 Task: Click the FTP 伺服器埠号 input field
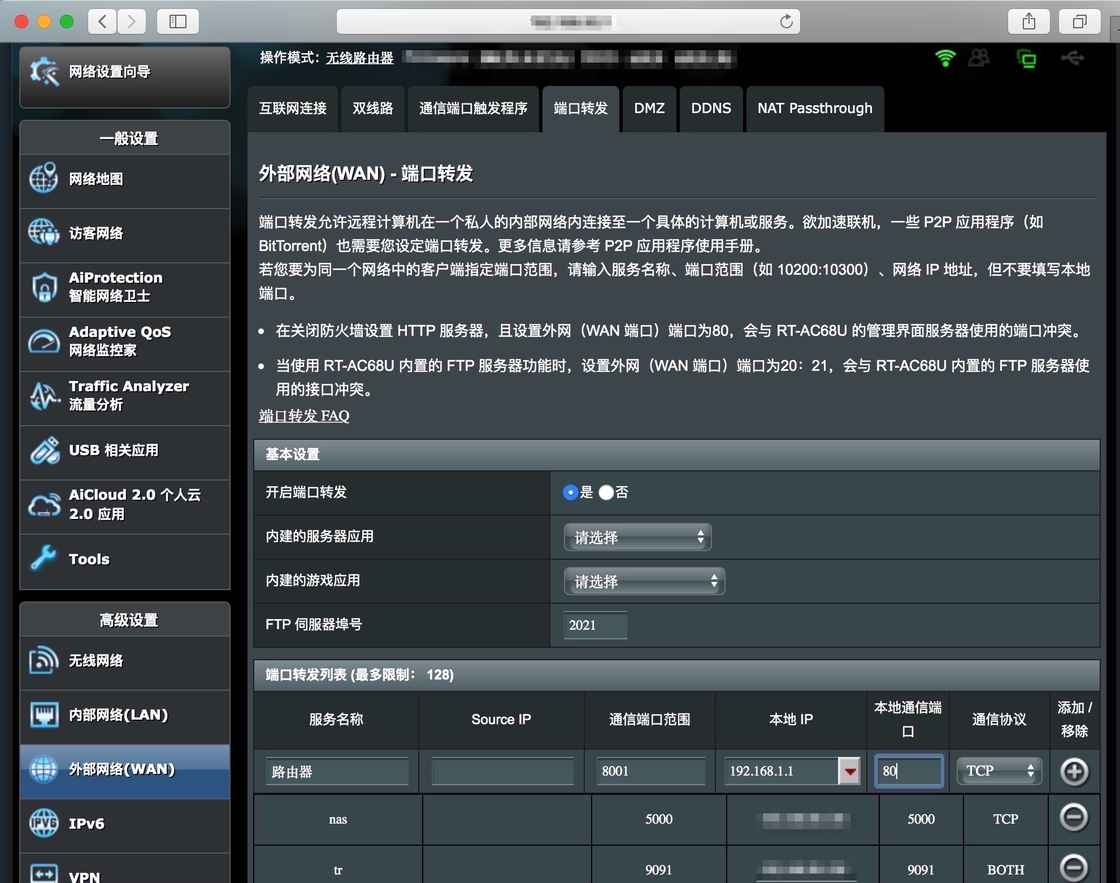point(595,625)
